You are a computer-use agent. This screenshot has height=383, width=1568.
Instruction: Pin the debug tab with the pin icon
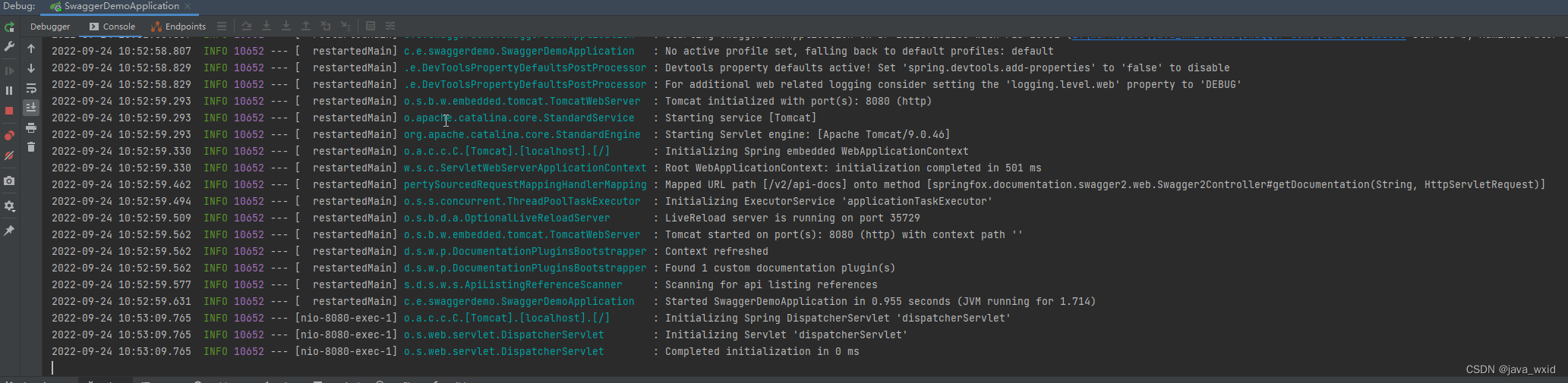tap(9, 231)
